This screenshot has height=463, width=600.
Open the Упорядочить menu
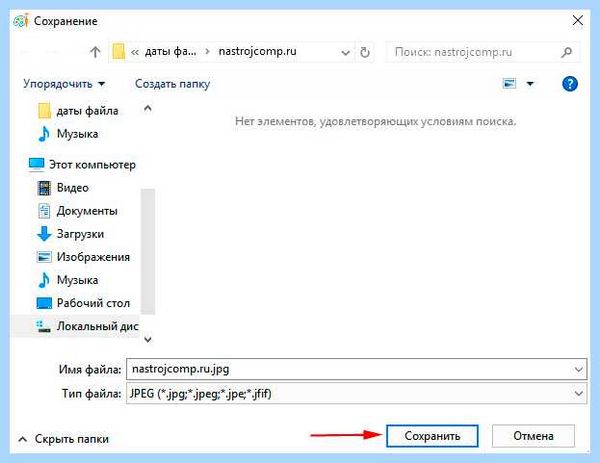[x=64, y=83]
